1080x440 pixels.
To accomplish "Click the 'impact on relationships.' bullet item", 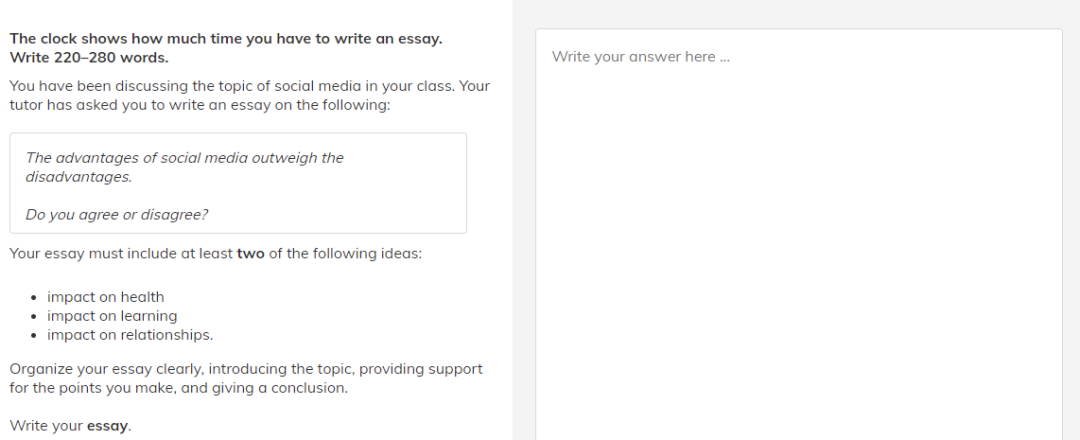I will pyautogui.click(x=130, y=335).
